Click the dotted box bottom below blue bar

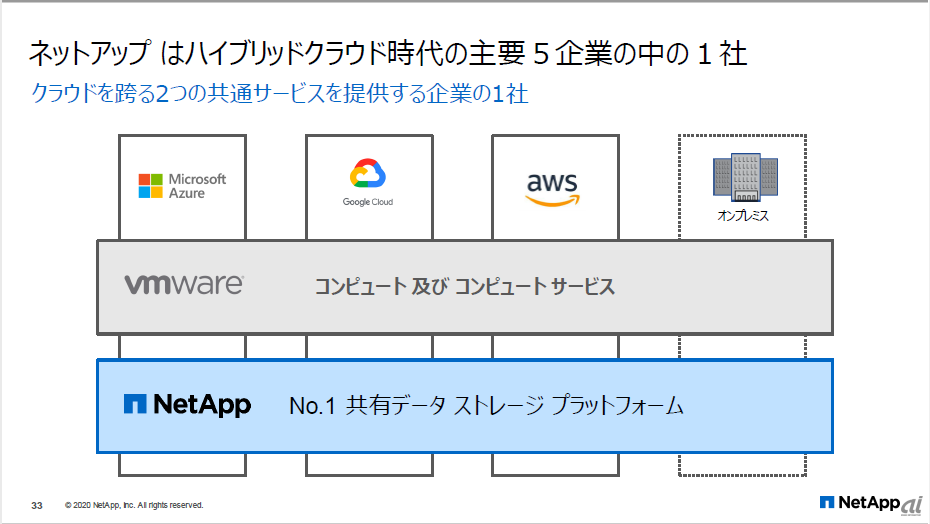tap(742, 464)
